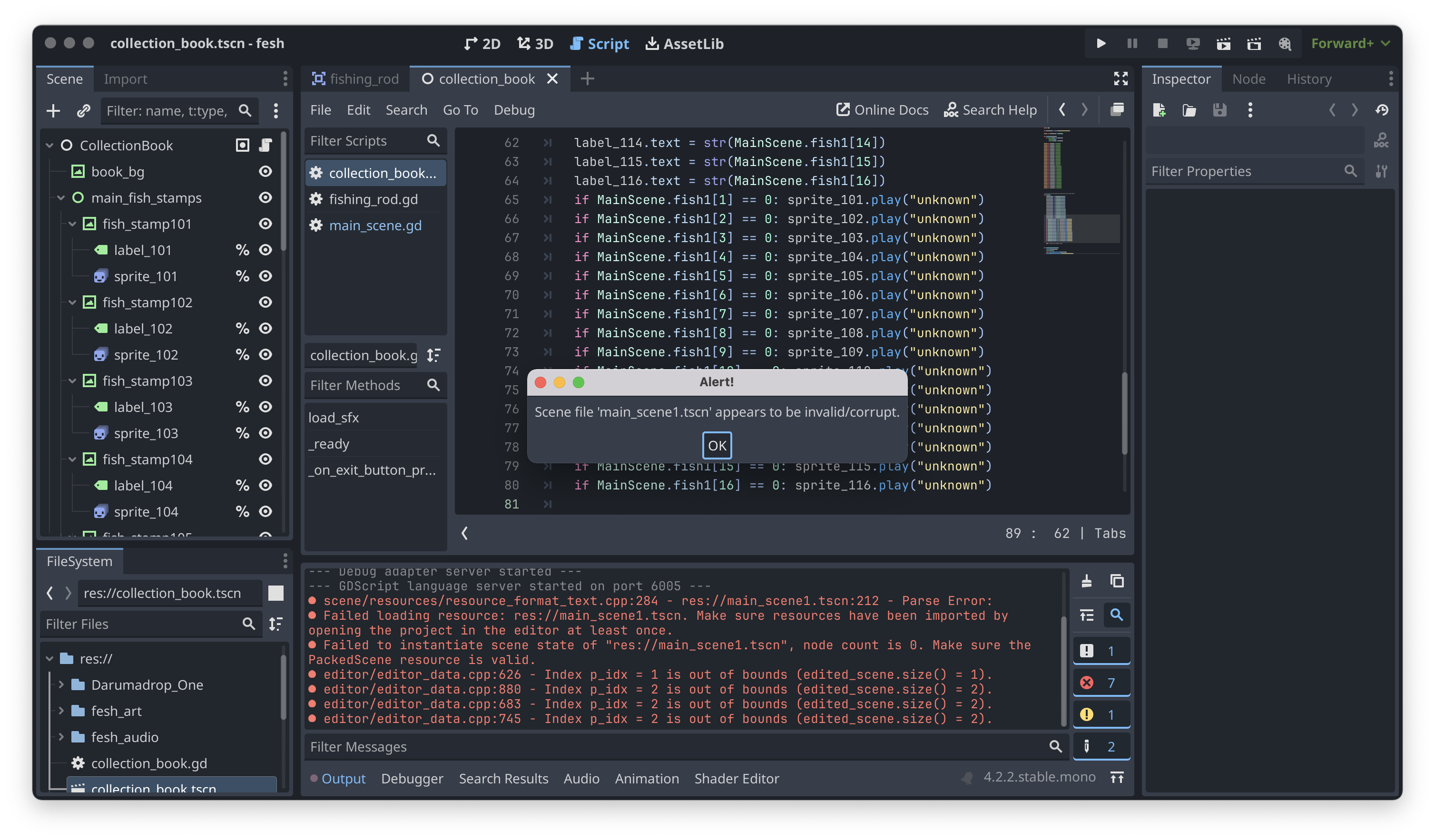Collapse the fish_stamp103 node
The height and width of the screenshot is (840, 1435).
coord(72,381)
